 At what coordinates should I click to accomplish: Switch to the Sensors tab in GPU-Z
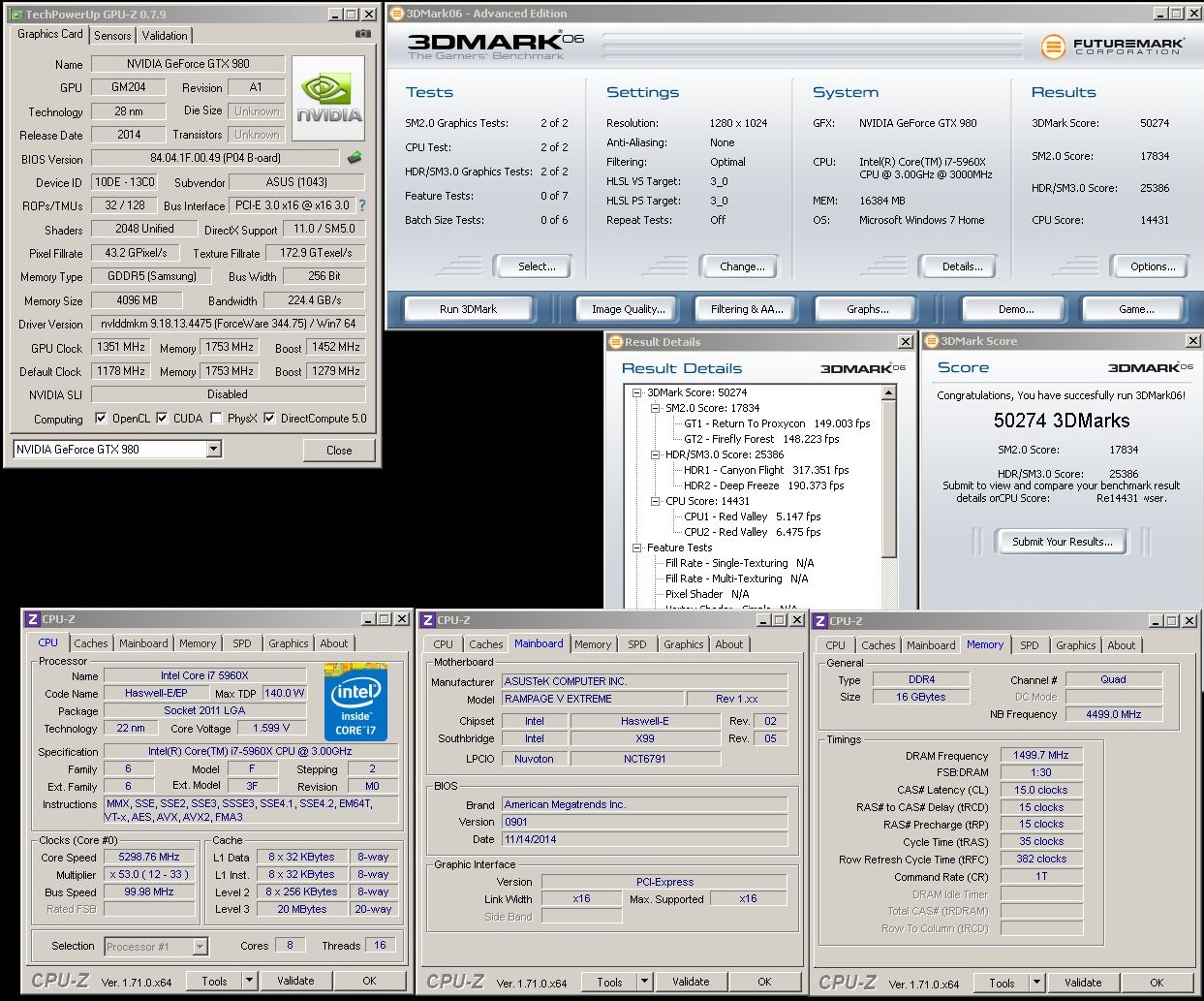112,35
